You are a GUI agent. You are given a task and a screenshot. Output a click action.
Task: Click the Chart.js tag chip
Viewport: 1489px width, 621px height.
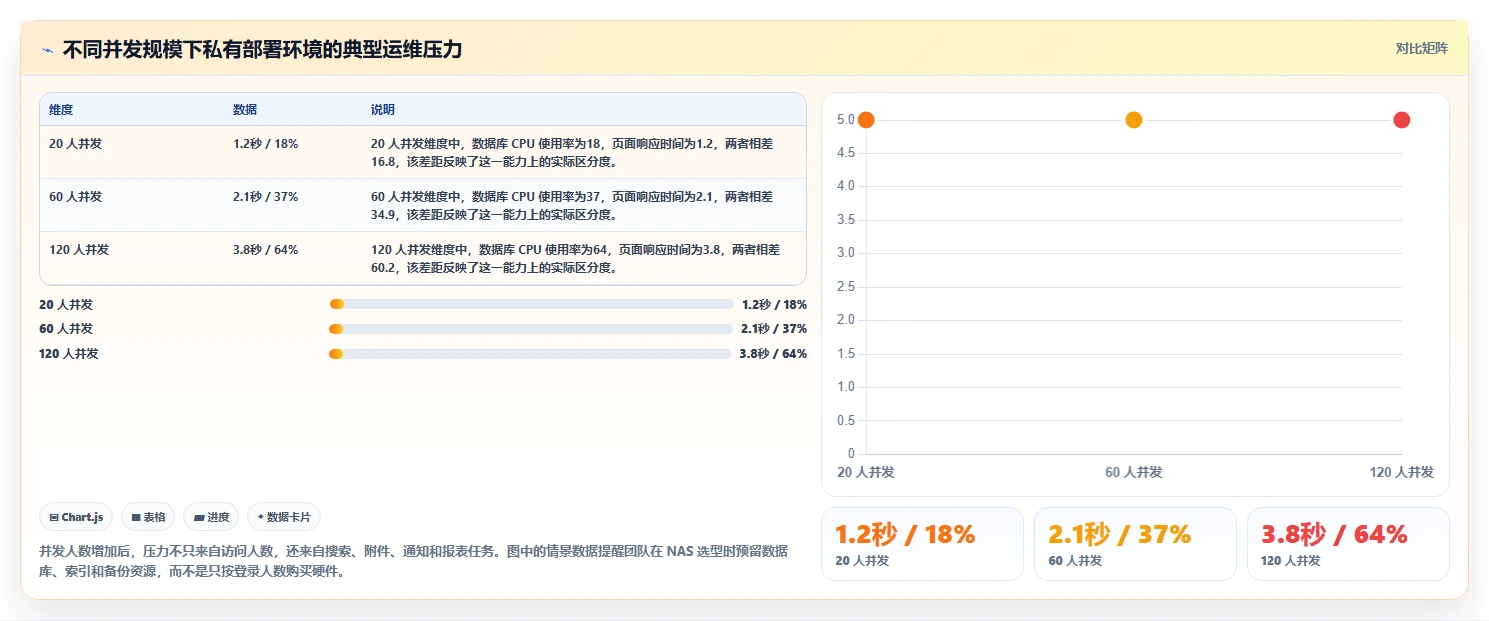click(77, 517)
